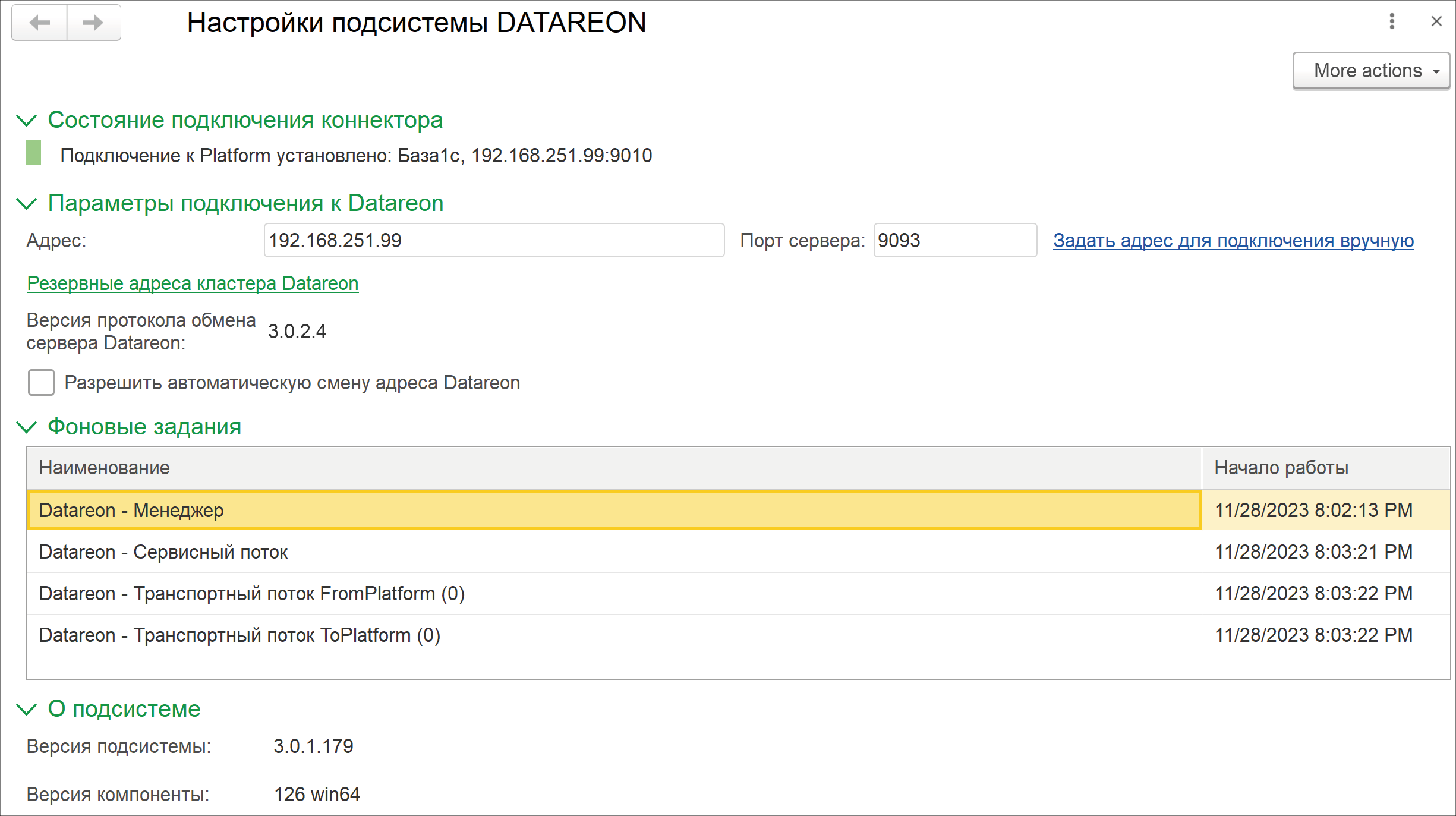The width and height of the screenshot is (1456, 816).
Task: Select the Datareon - Менеджер row
Action: 612,511
